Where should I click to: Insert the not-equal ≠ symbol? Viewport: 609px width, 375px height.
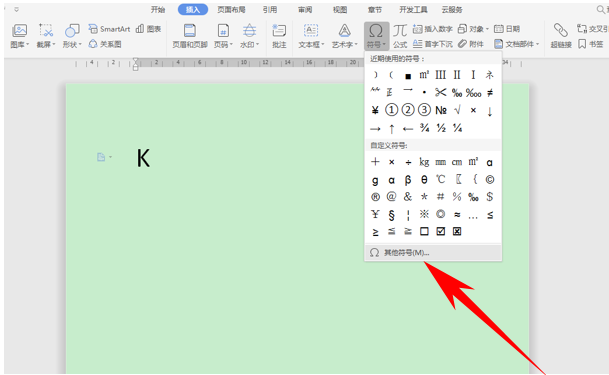tap(490, 93)
